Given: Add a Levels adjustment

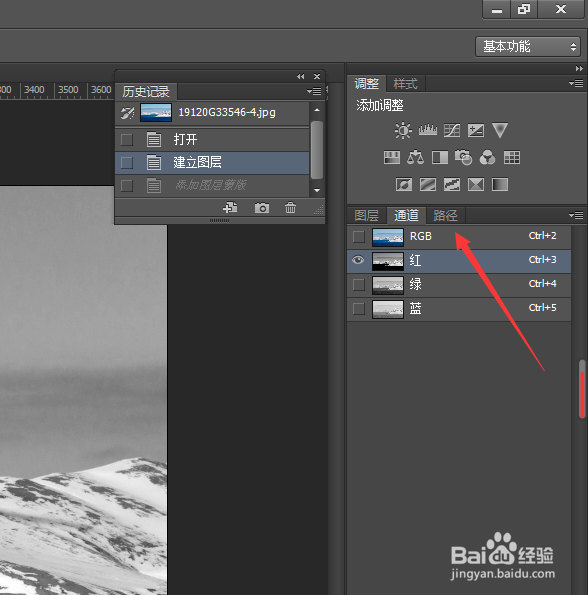Looking at the screenshot, I should [428, 131].
